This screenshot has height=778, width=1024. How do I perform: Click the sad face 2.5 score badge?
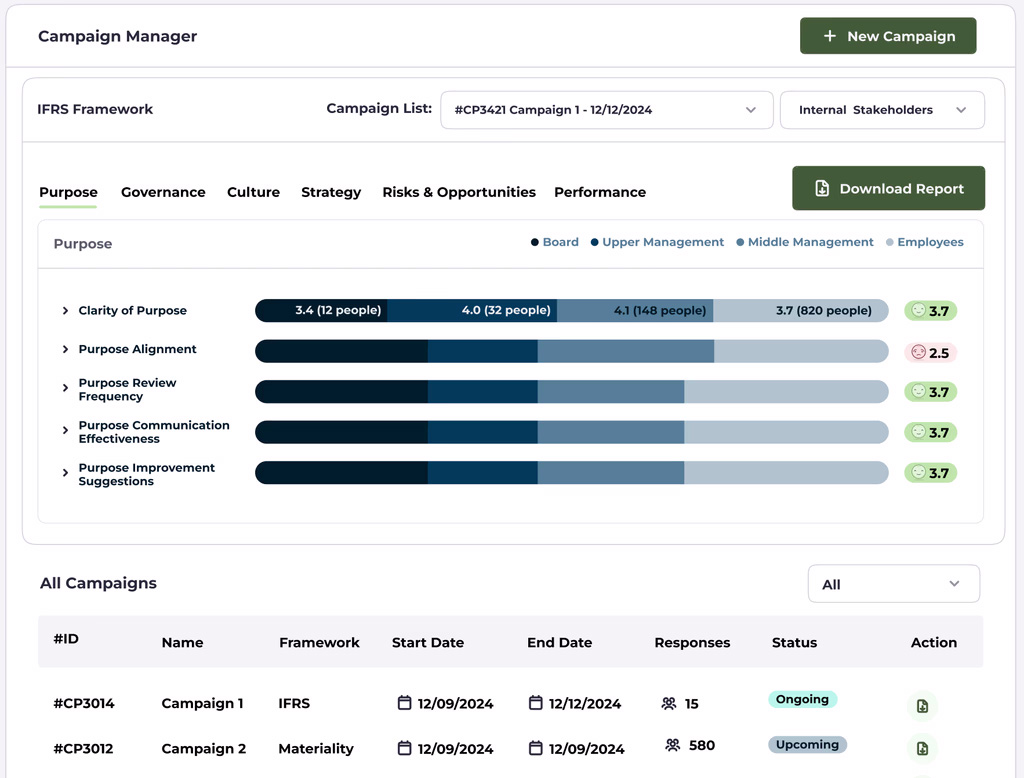930,353
